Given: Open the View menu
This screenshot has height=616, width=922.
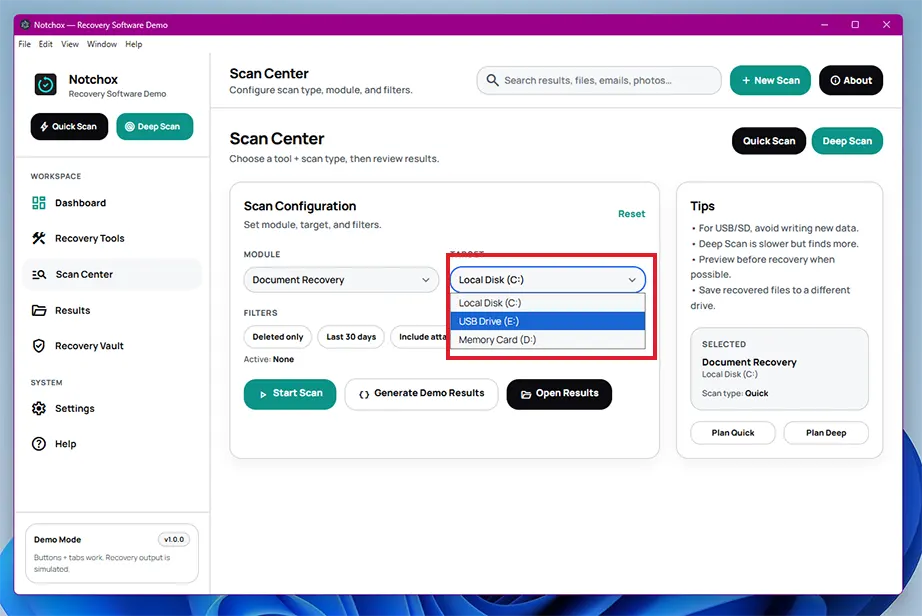Looking at the screenshot, I should (x=70, y=44).
